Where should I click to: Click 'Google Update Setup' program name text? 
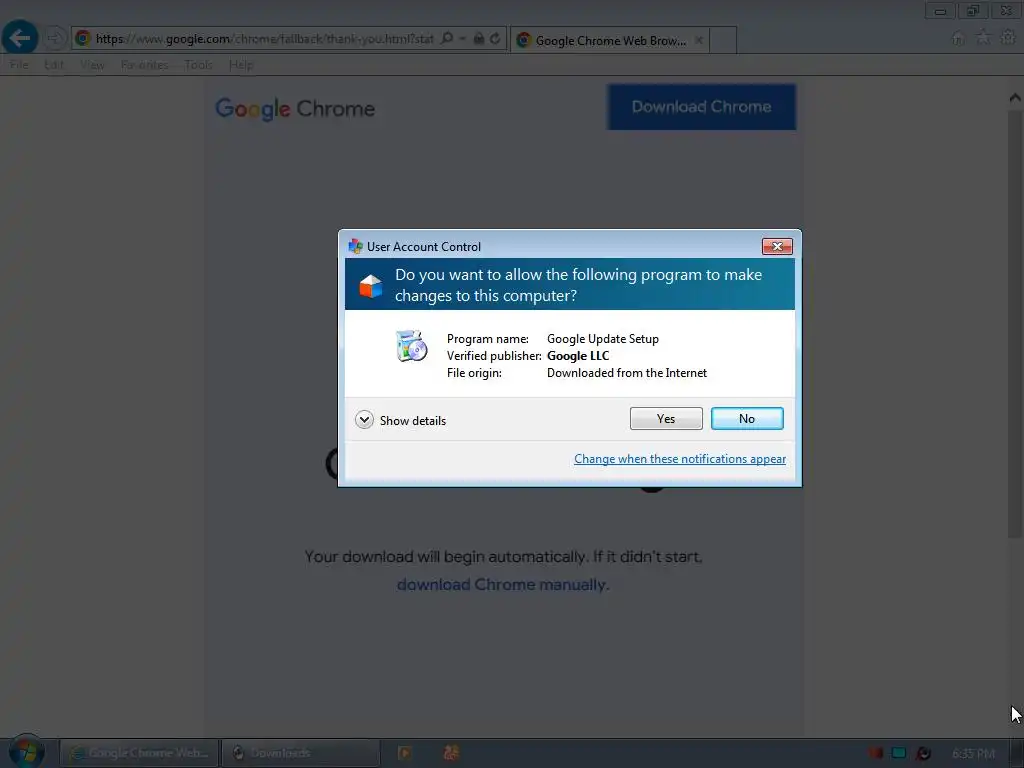click(603, 339)
